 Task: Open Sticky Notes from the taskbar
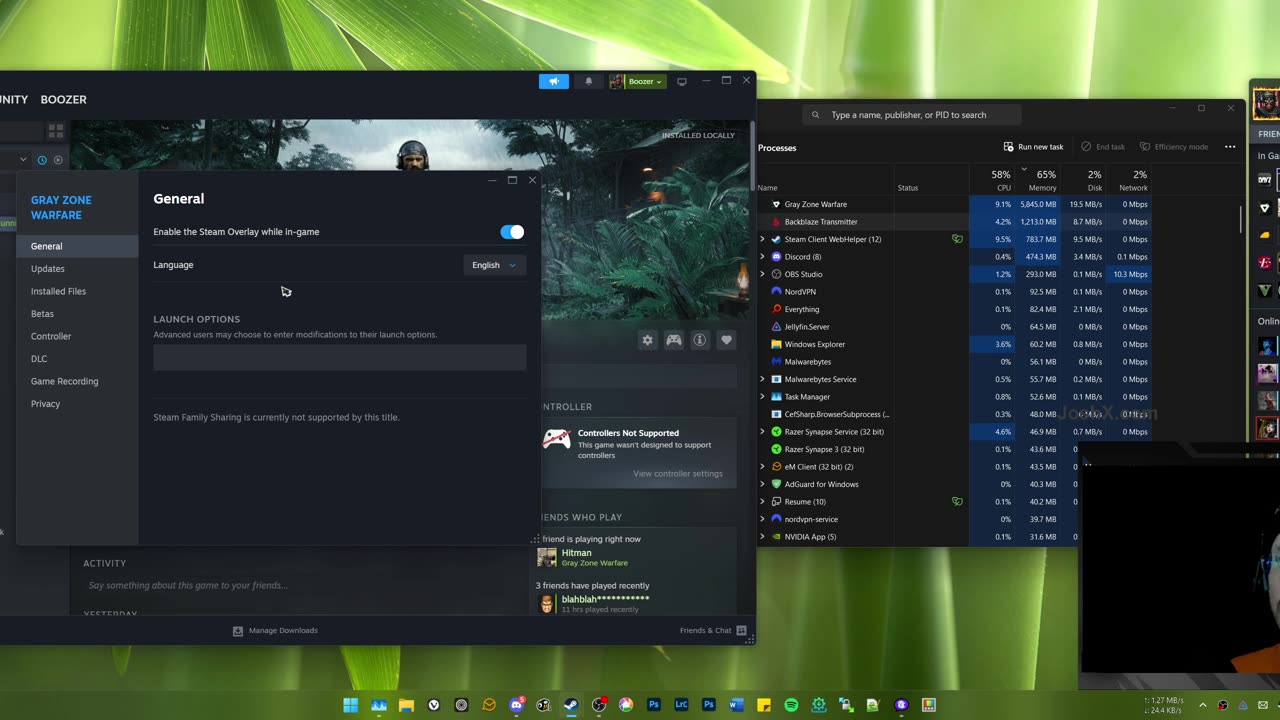pos(764,705)
